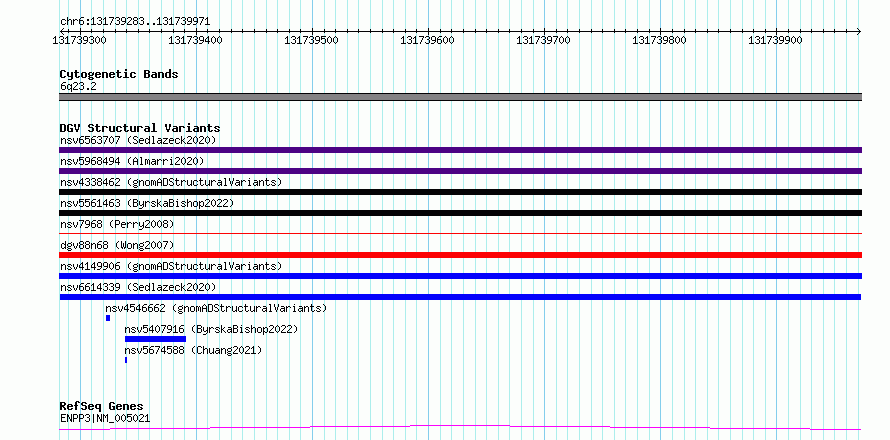Click the 131739500 ruler coordinate

click(312, 40)
